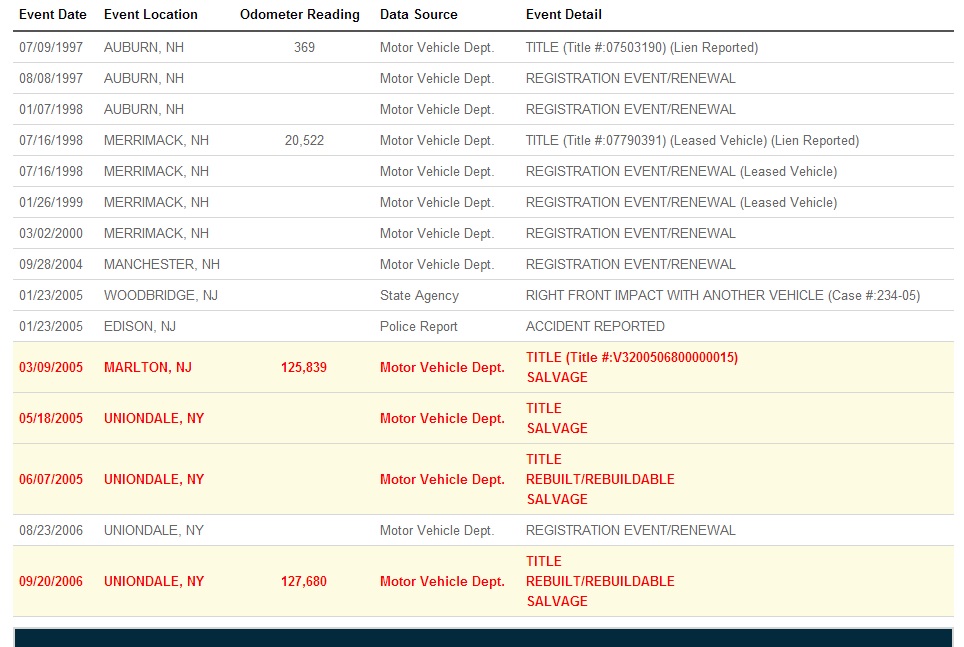Screen dimensions: 964x647
Task: Select the WOODBRIDGE, NJ location cell
Action: click(x=161, y=296)
